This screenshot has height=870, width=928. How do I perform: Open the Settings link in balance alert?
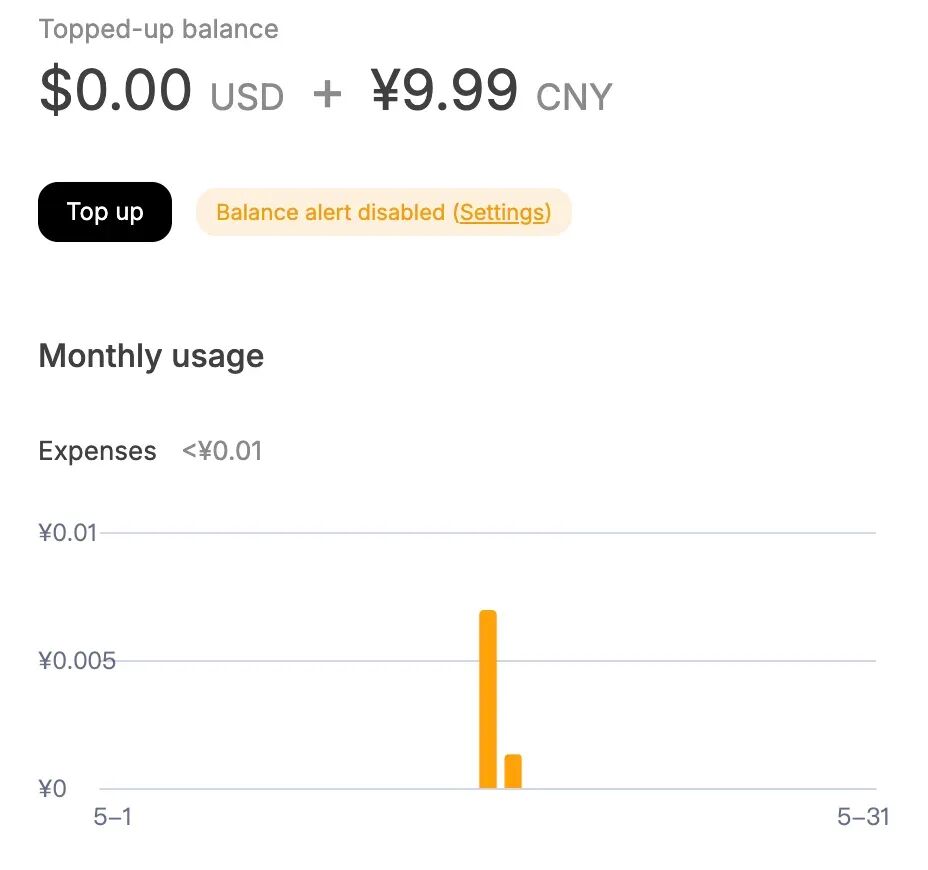coord(502,212)
